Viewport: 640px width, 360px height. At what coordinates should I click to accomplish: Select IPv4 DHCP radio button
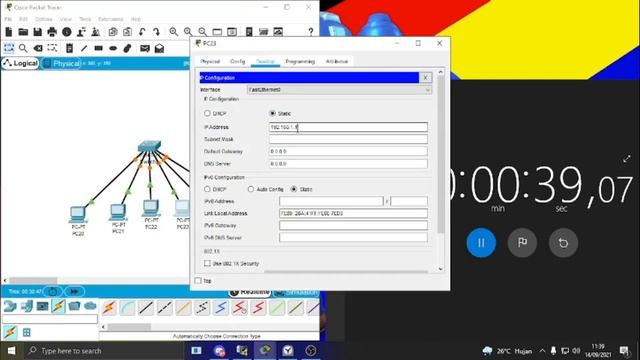[207, 113]
